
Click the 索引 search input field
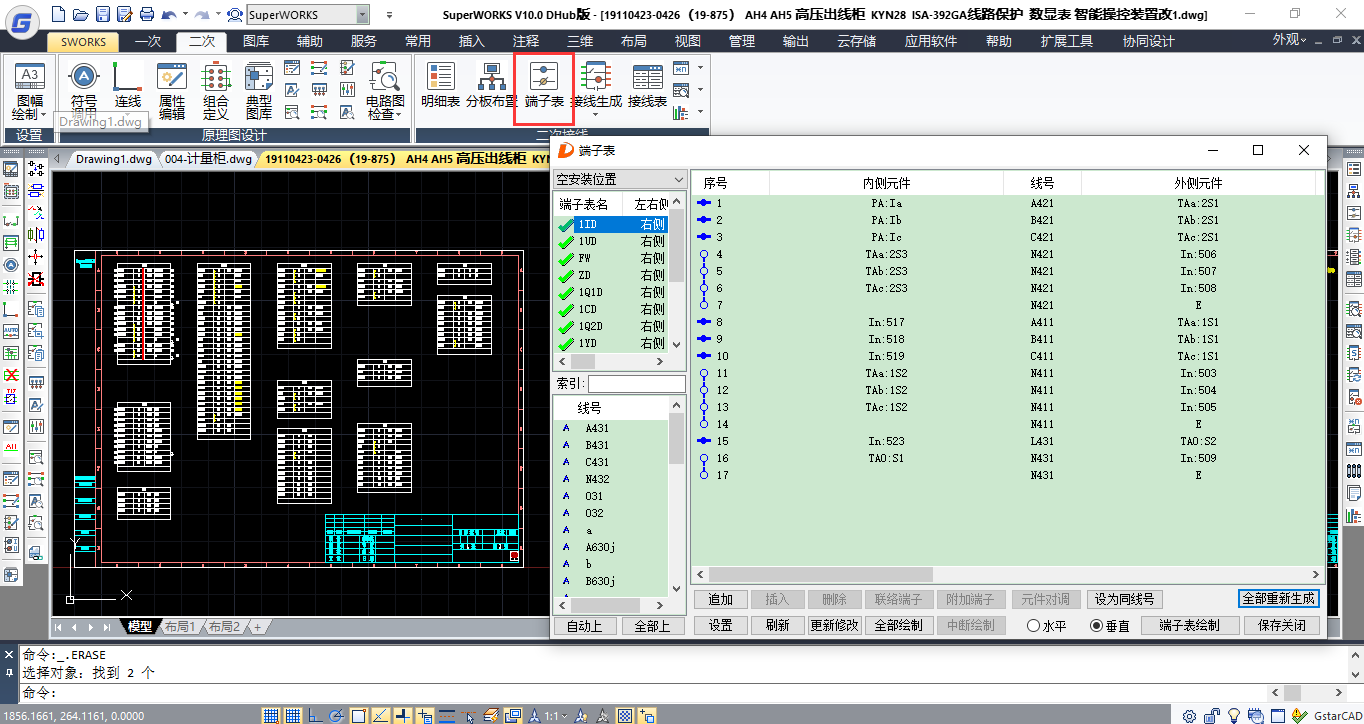pos(636,384)
